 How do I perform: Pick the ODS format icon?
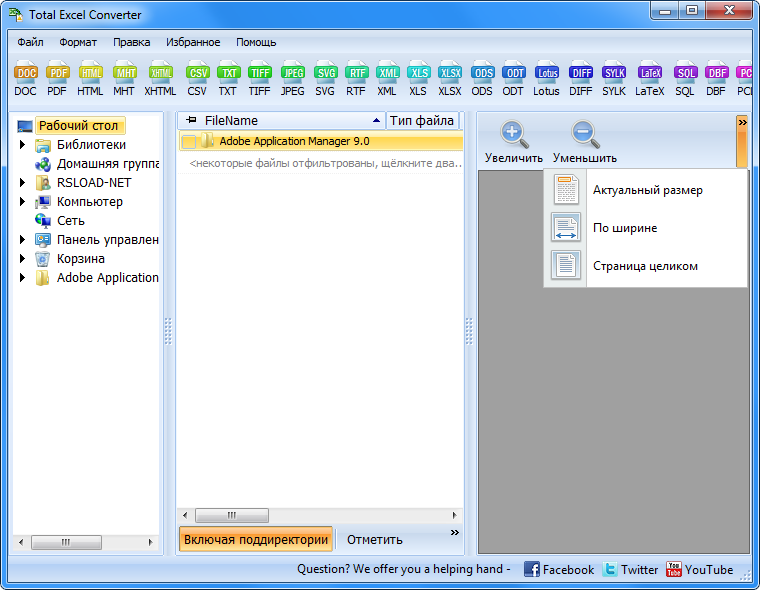pyautogui.click(x=482, y=78)
